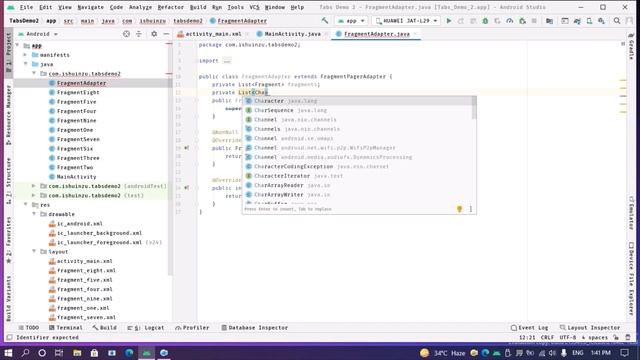
Task: Open the VCS menu
Action: [x=254, y=7]
